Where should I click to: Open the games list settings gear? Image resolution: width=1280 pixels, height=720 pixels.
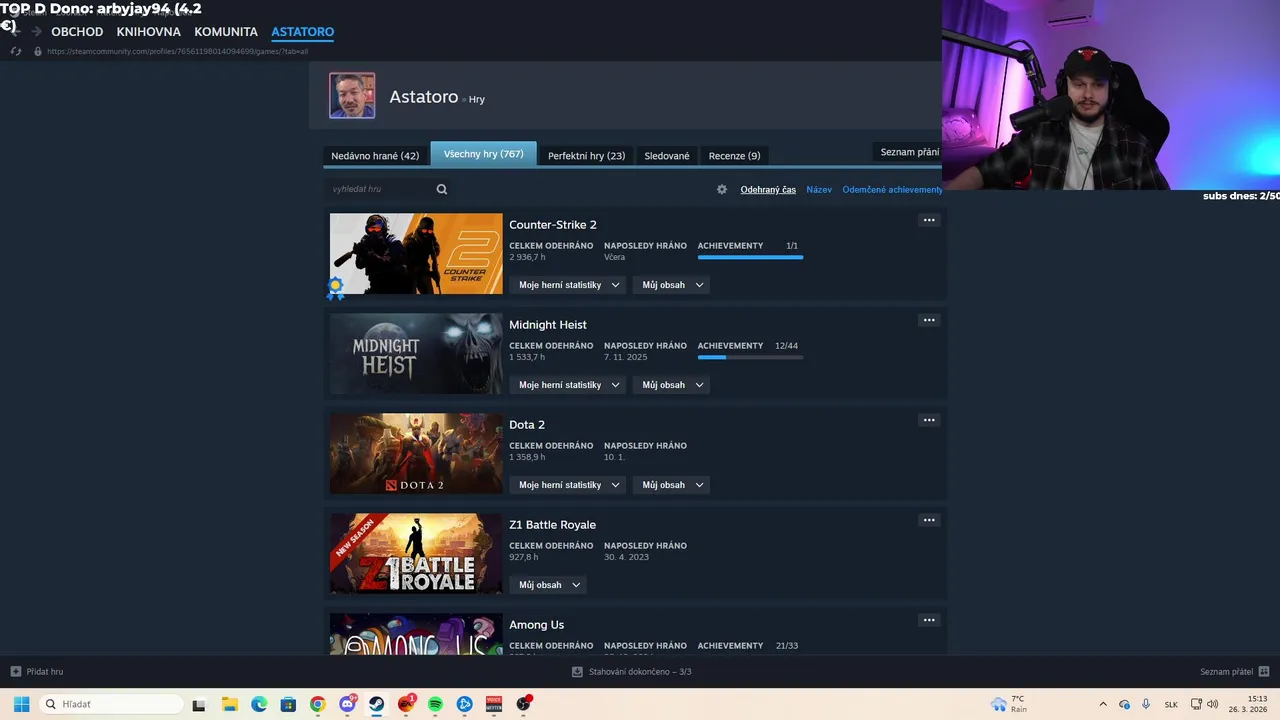(722, 189)
